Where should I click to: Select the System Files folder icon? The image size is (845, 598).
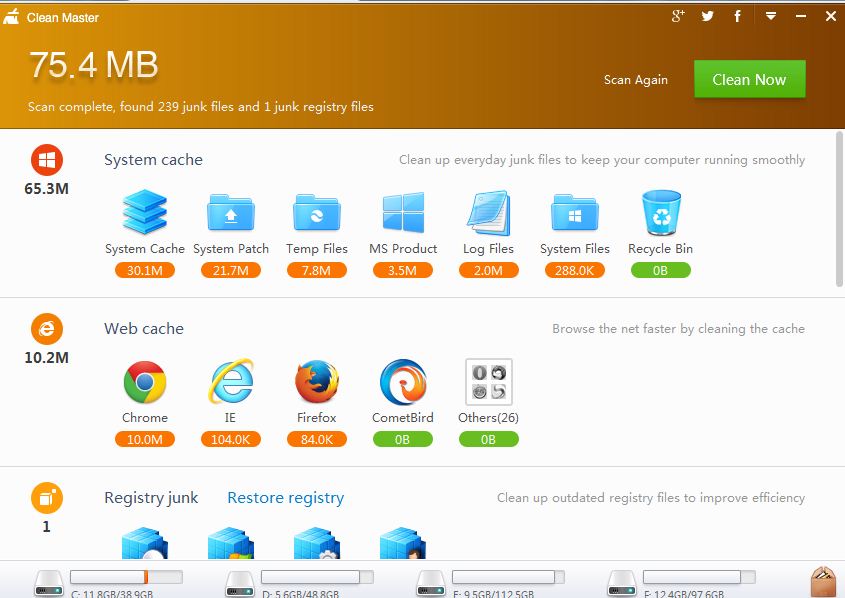tap(574, 212)
